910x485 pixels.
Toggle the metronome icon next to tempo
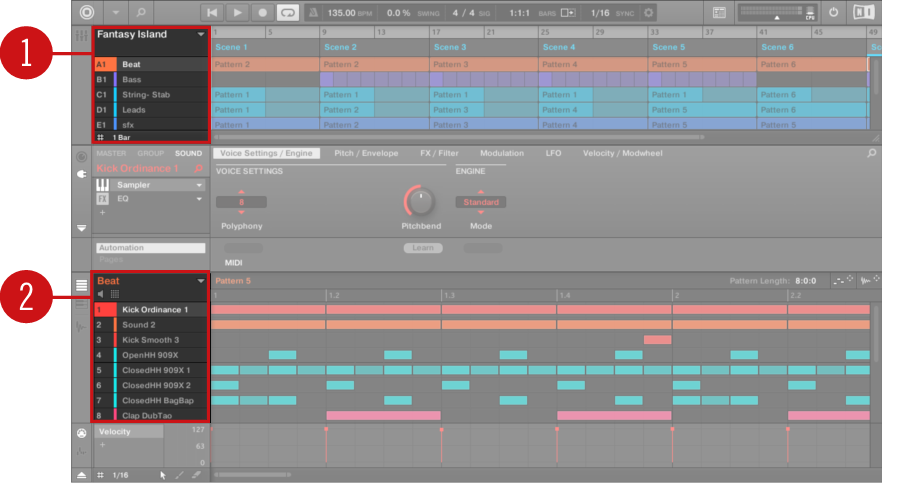[313, 12]
